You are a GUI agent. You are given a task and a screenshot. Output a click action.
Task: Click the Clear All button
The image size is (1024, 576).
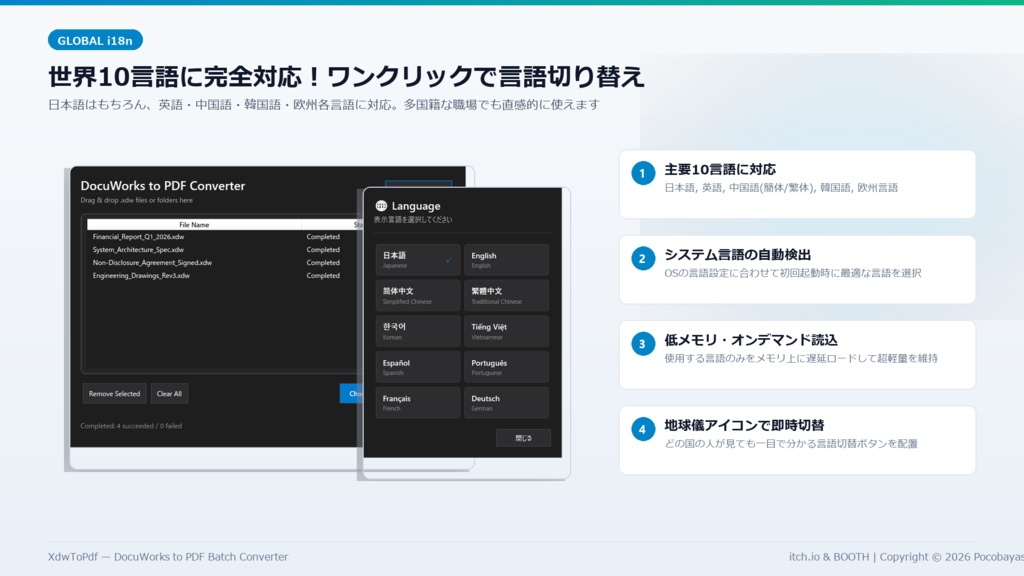169,394
